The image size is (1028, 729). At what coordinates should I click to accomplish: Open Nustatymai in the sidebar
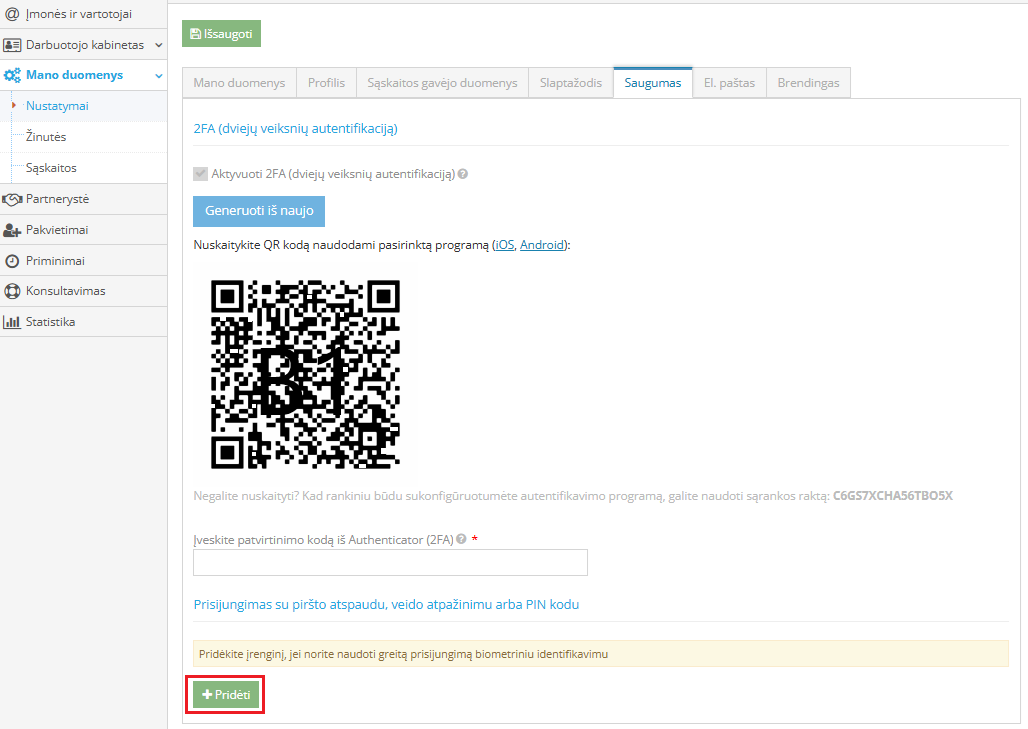[57, 106]
